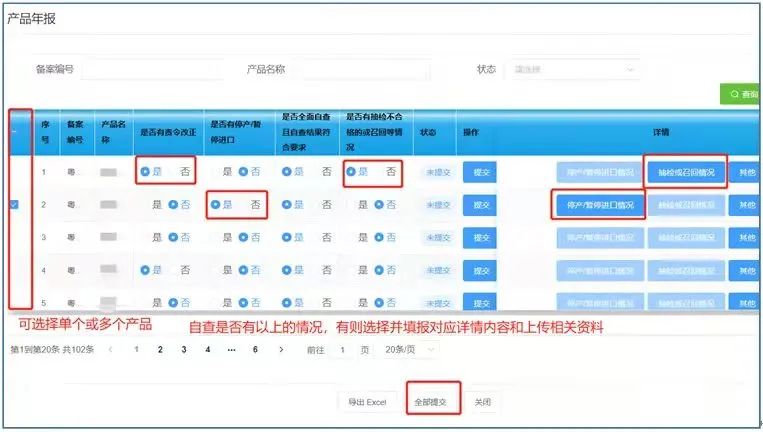Click the pagination ellipsis to jump pages

pyautogui.click(x=231, y=350)
